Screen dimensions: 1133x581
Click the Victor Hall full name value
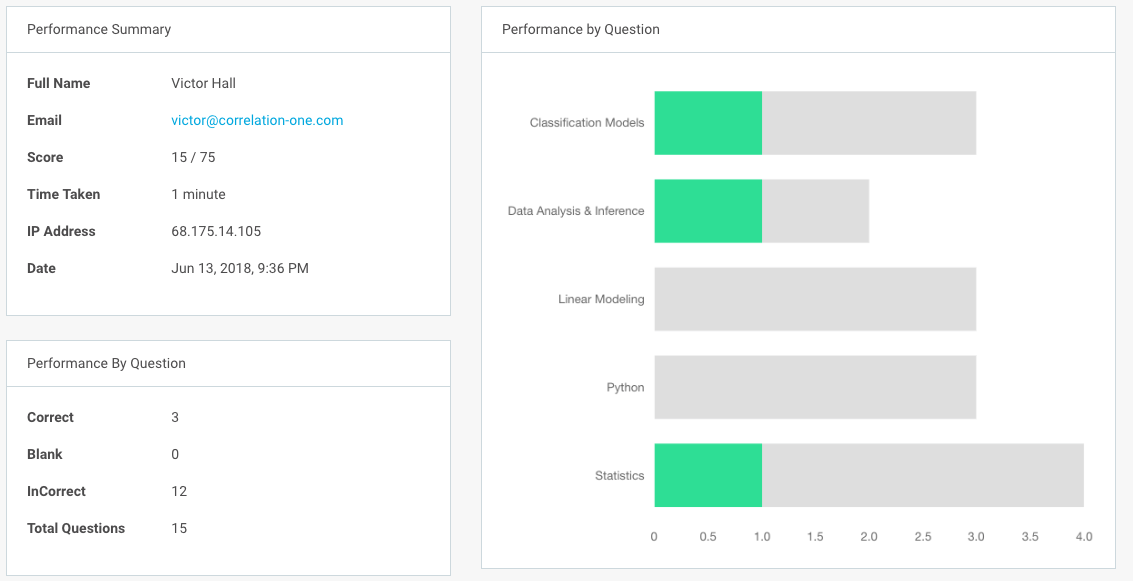203,83
